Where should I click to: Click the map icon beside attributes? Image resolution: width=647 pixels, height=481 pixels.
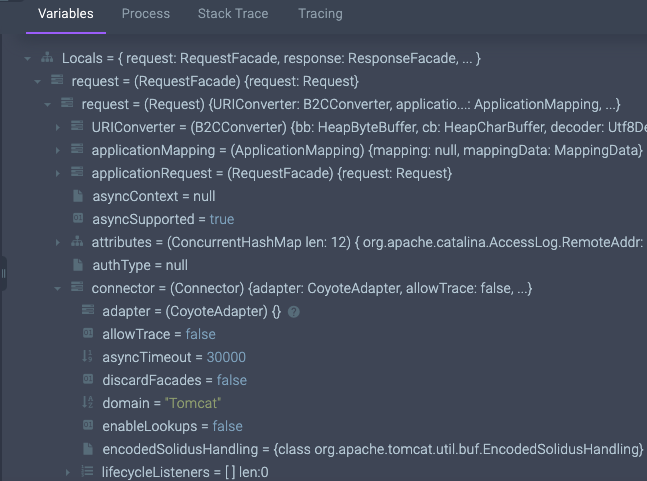[x=77, y=242]
